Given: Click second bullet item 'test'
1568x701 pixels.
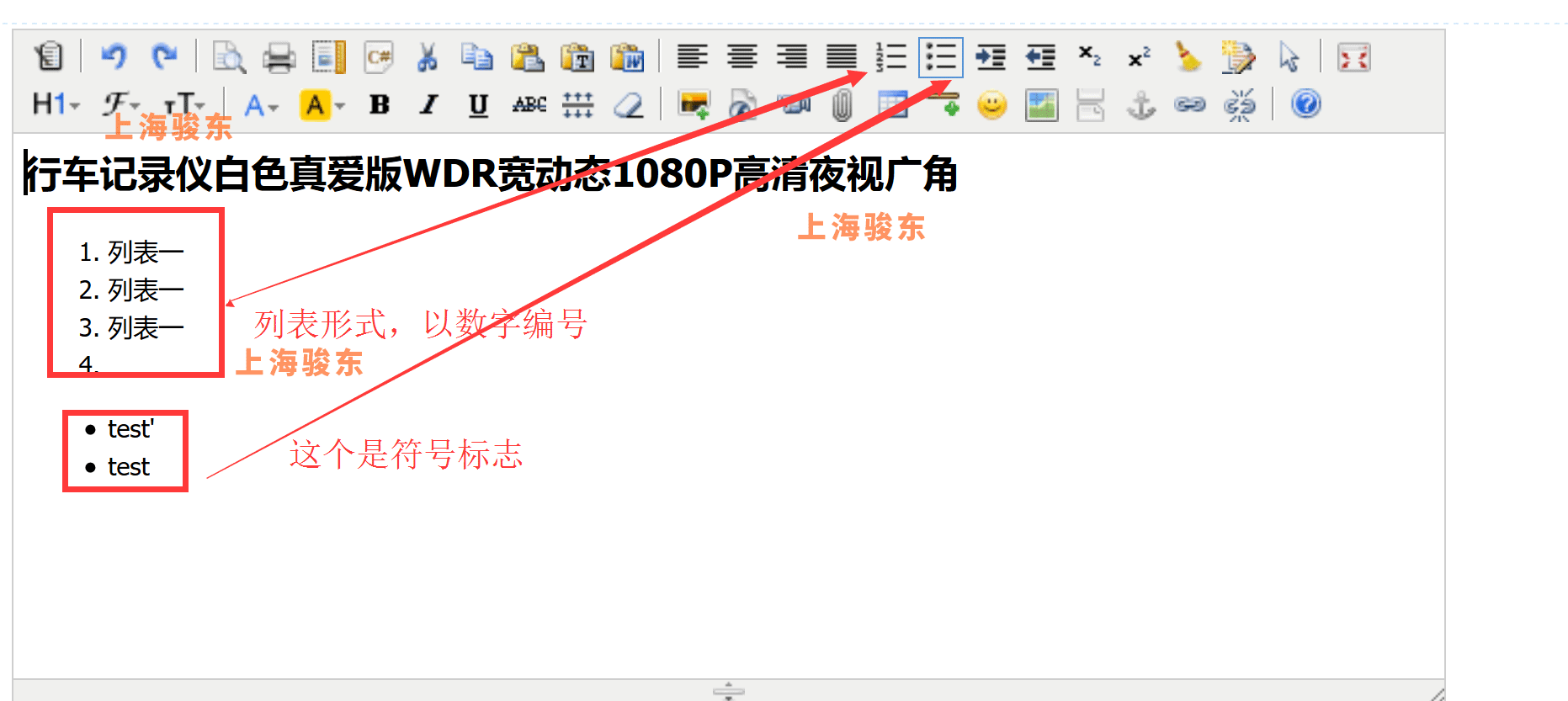Looking at the screenshot, I should (129, 467).
